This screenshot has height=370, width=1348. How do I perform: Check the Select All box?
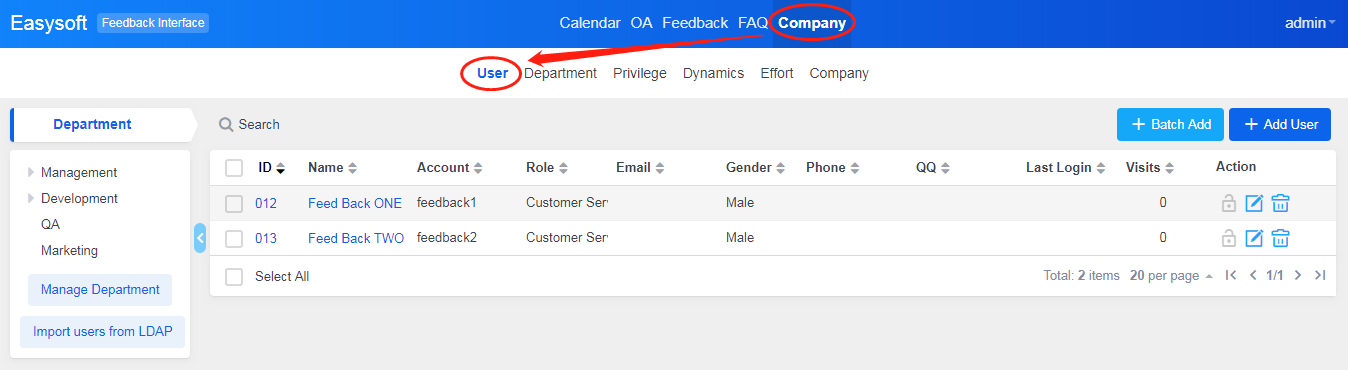pyautogui.click(x=234, y=277)
